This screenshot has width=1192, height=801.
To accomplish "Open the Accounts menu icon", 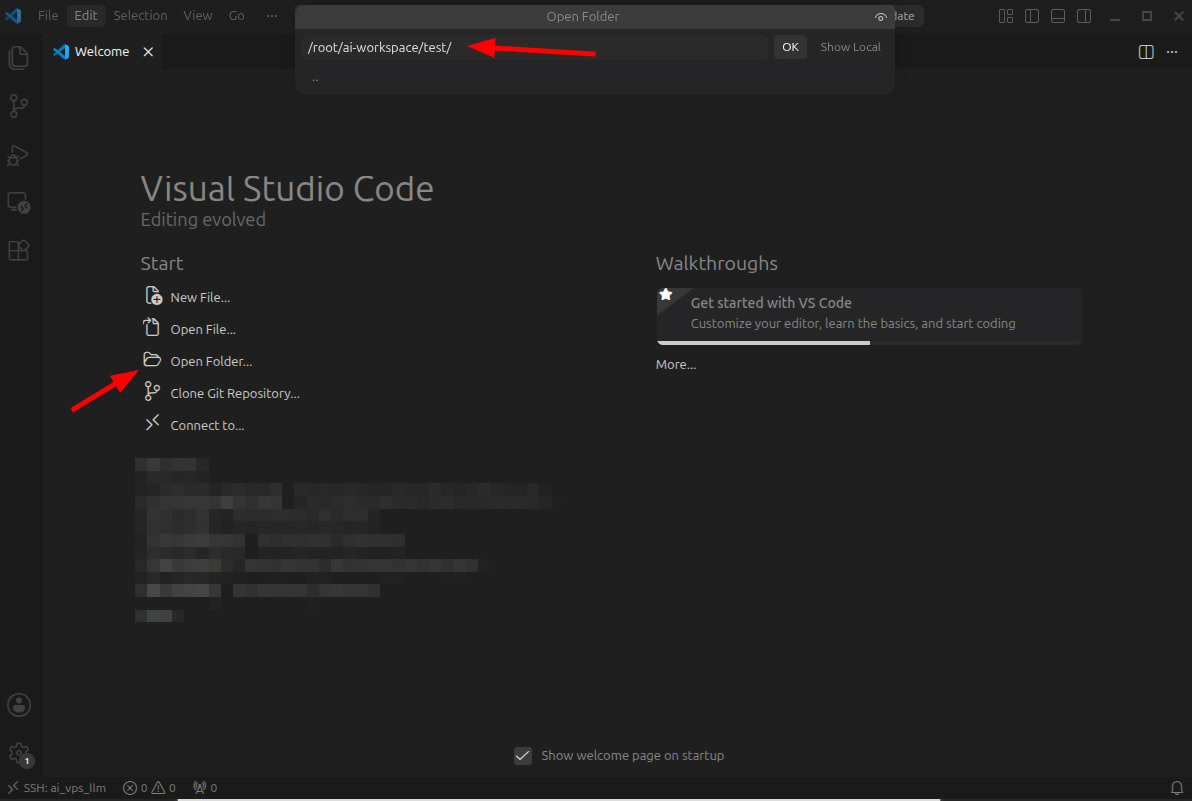I will click(19, 705).
